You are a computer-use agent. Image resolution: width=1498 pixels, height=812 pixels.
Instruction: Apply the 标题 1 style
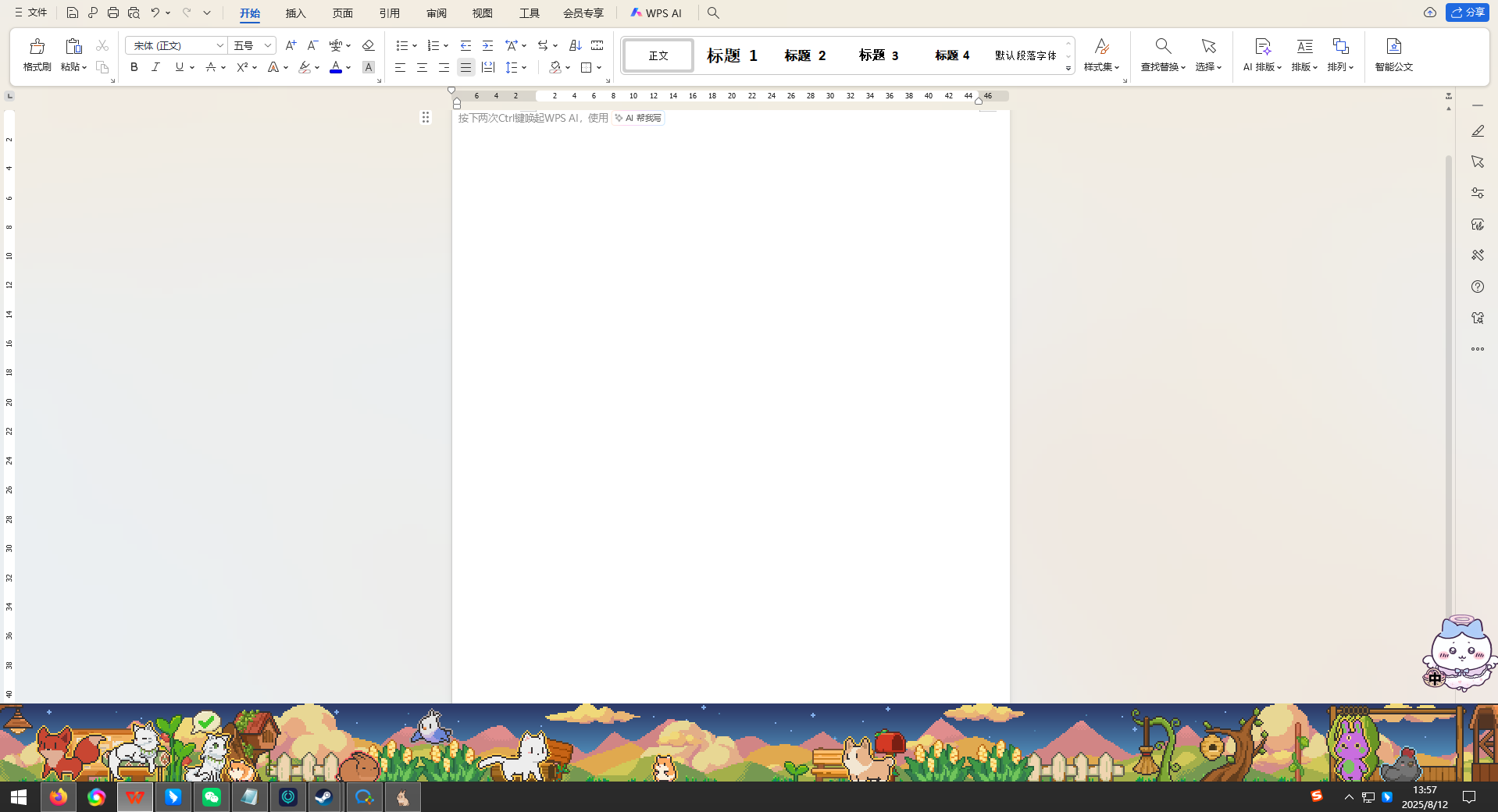pyautogui.click(x=732, y=55)
